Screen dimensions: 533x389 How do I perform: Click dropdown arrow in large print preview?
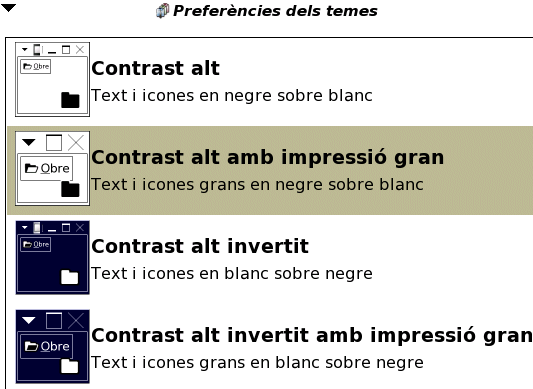29,142
